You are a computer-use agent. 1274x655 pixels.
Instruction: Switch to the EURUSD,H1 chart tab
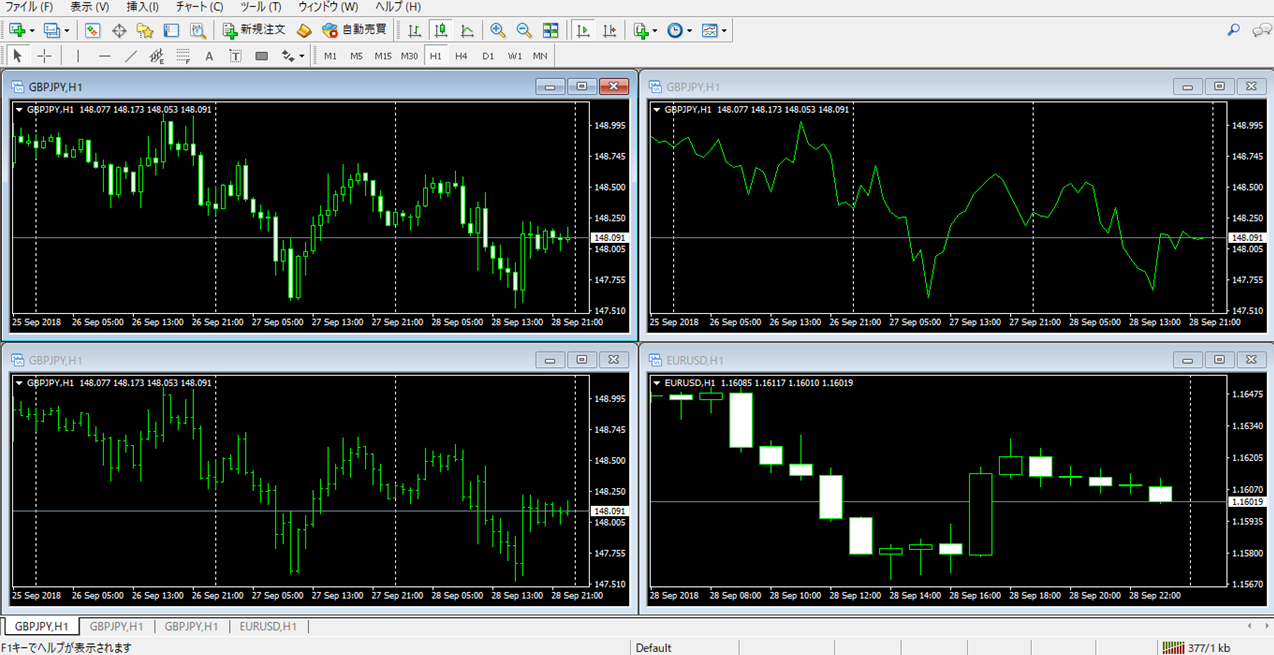[x=266, y=628]
